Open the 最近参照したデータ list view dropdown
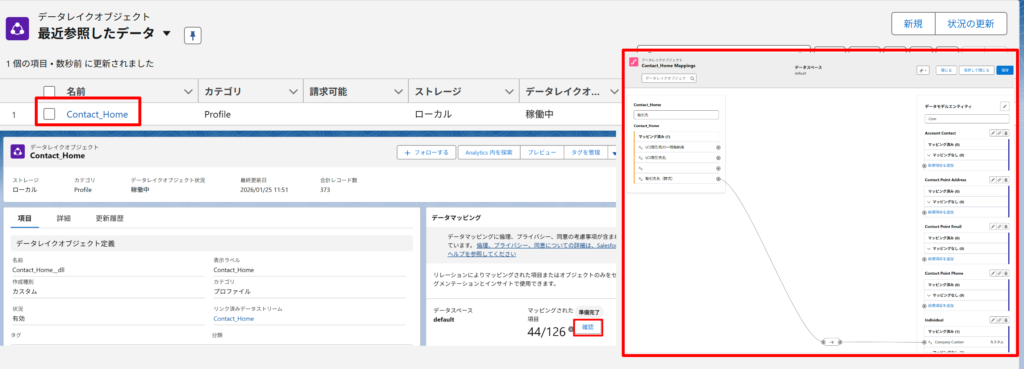1024x369 pixels. pyautogui.click(x=167, y=33)
